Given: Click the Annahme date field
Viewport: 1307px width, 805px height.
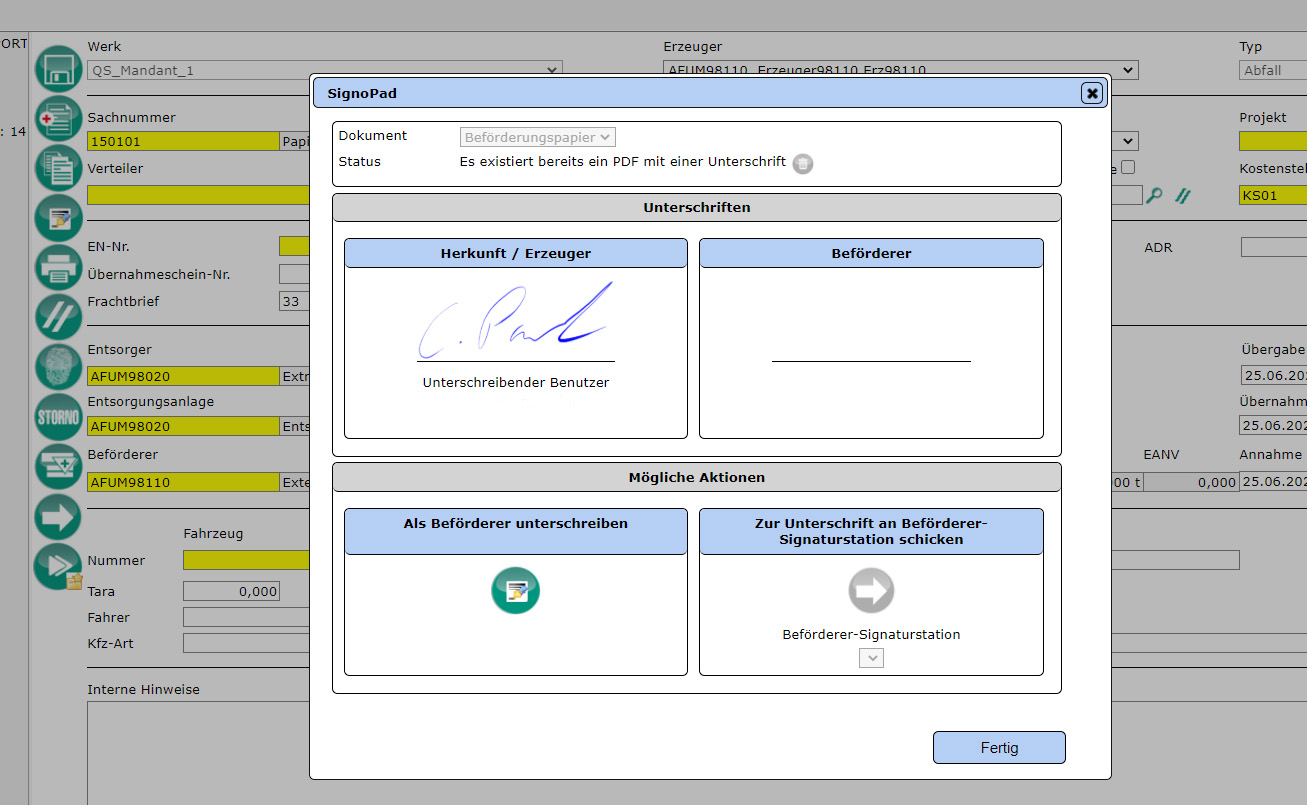Looking at the screenshot, I should 1274,481.
